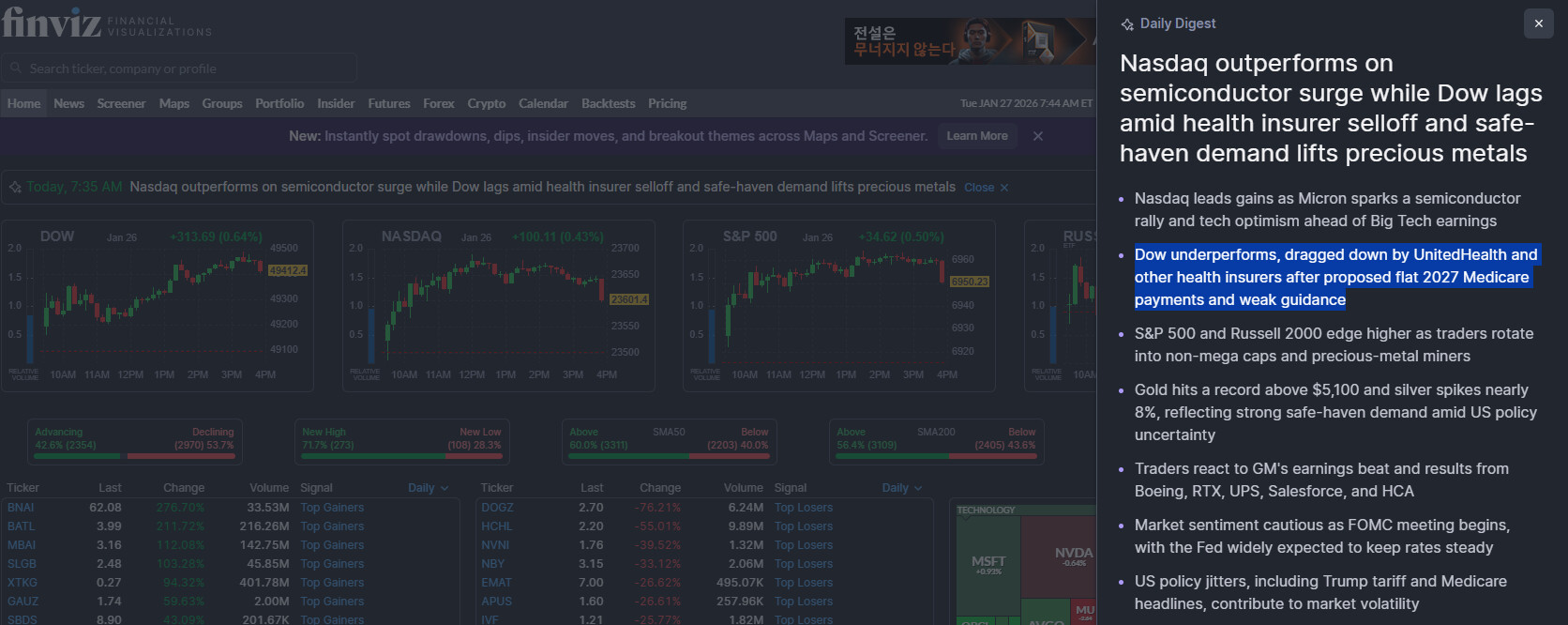Click the top banner advertisement
This screenshot has width=1568, height=625.
coord(970,41)
